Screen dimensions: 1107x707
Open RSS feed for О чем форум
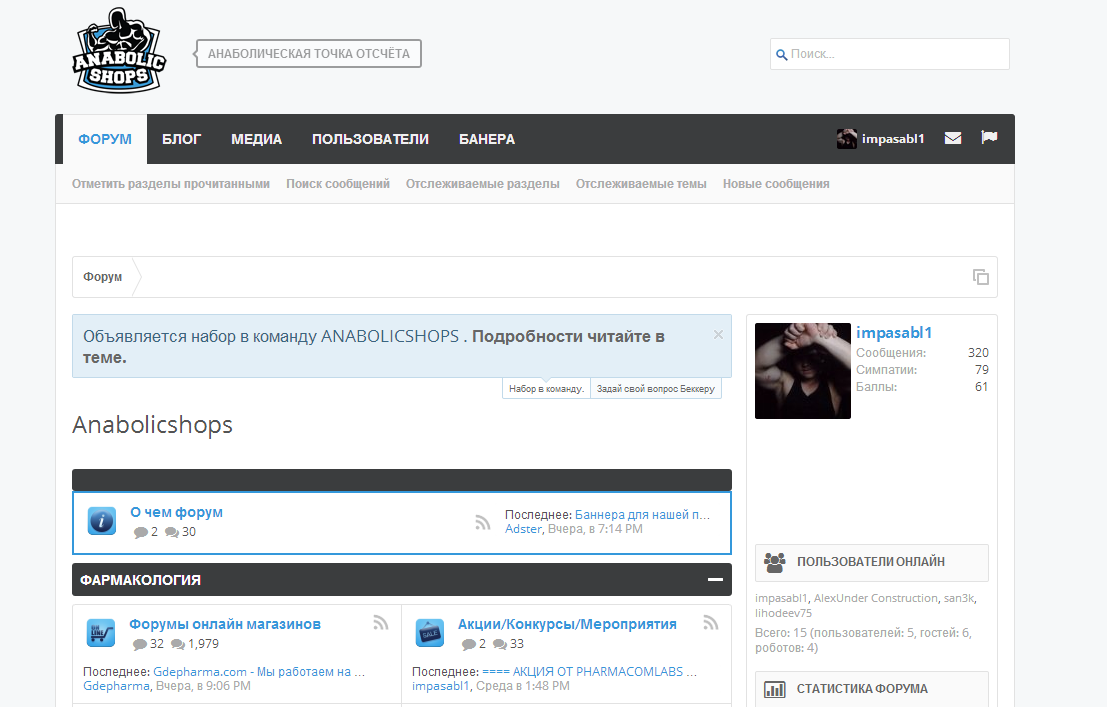pyautogui.click(x=483, y=523)
